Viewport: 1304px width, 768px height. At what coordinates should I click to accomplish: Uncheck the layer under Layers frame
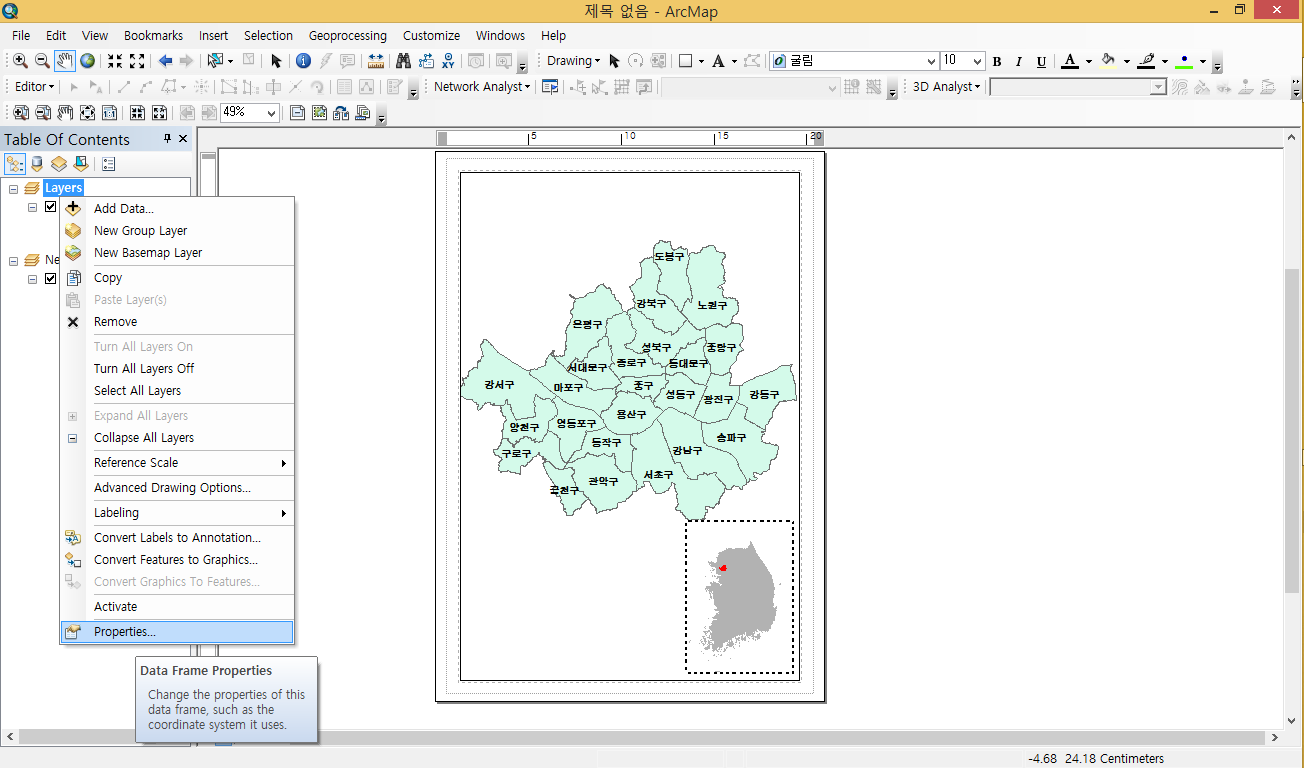tap(51, 207)
